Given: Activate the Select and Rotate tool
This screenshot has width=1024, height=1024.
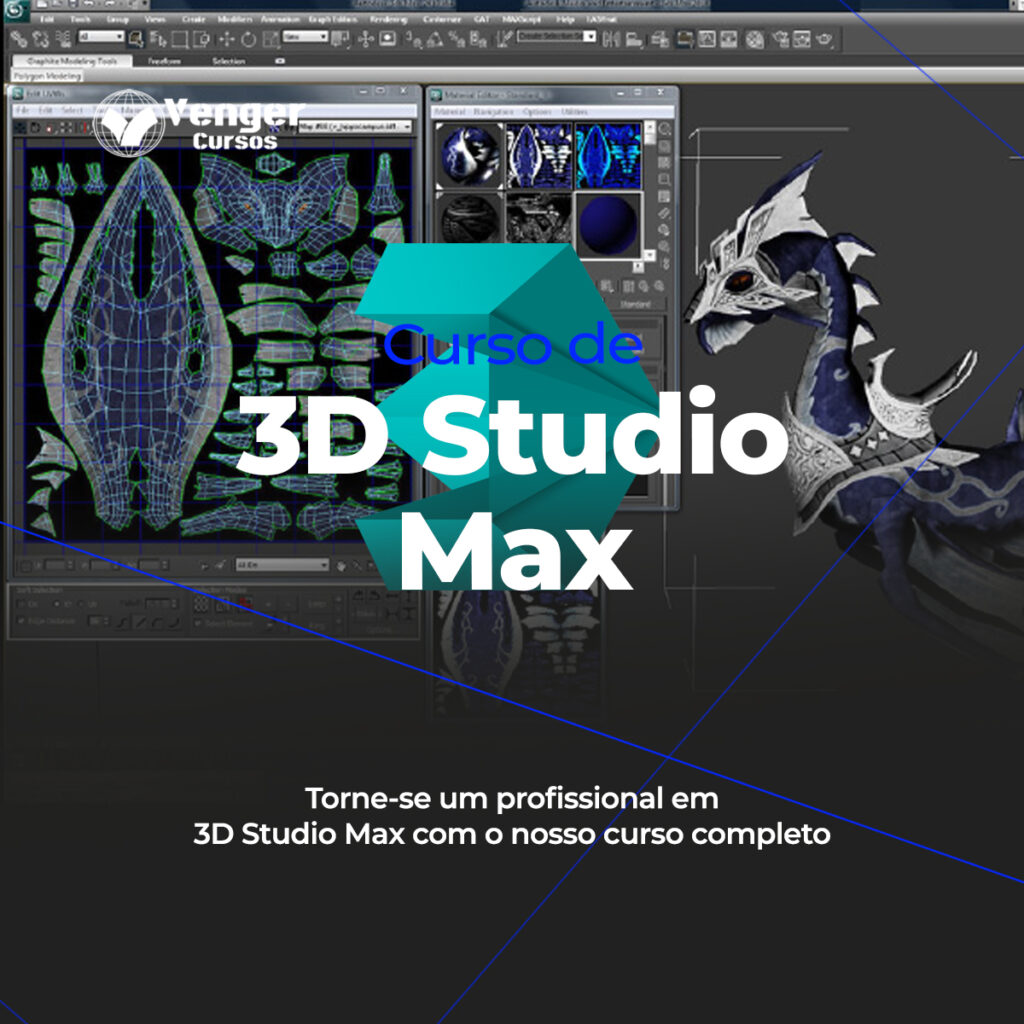Looking at the screenshot, I should click(x=249, y=40).
